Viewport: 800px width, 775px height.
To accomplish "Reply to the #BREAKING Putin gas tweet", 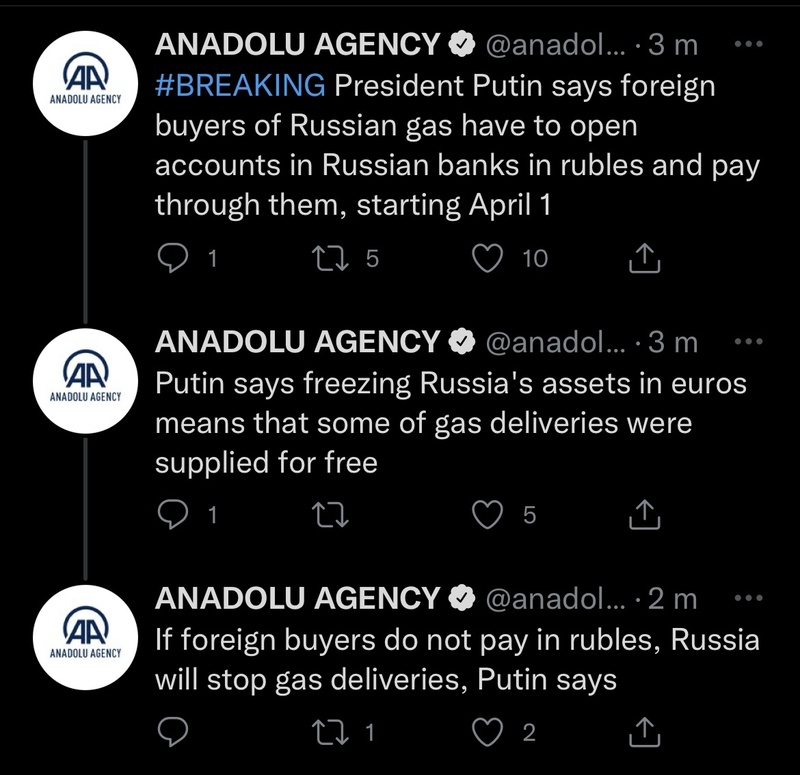I will [x=175, y=259].
